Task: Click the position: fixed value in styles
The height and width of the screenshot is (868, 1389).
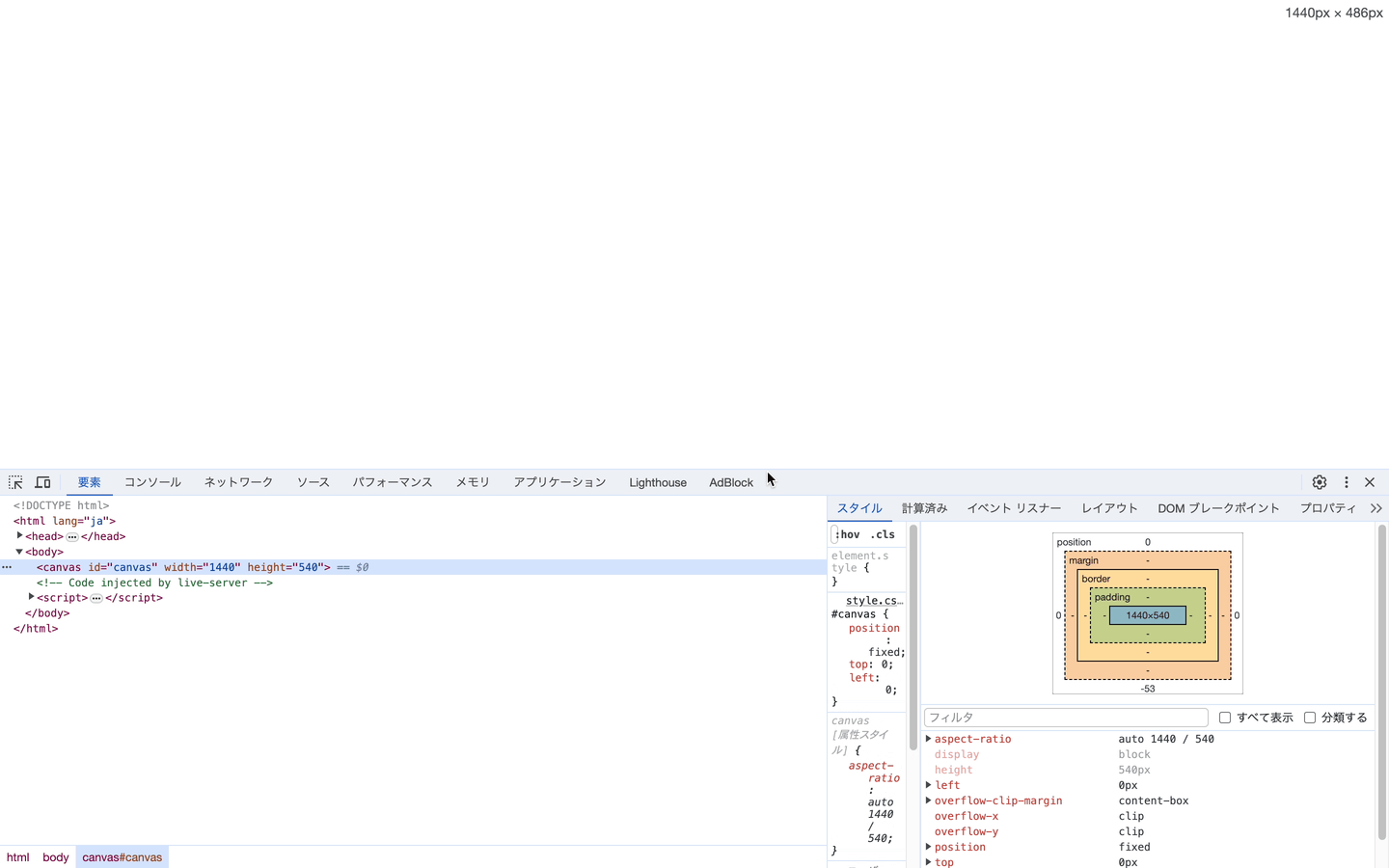Action: pyautogui.click(x=885, y=652)
